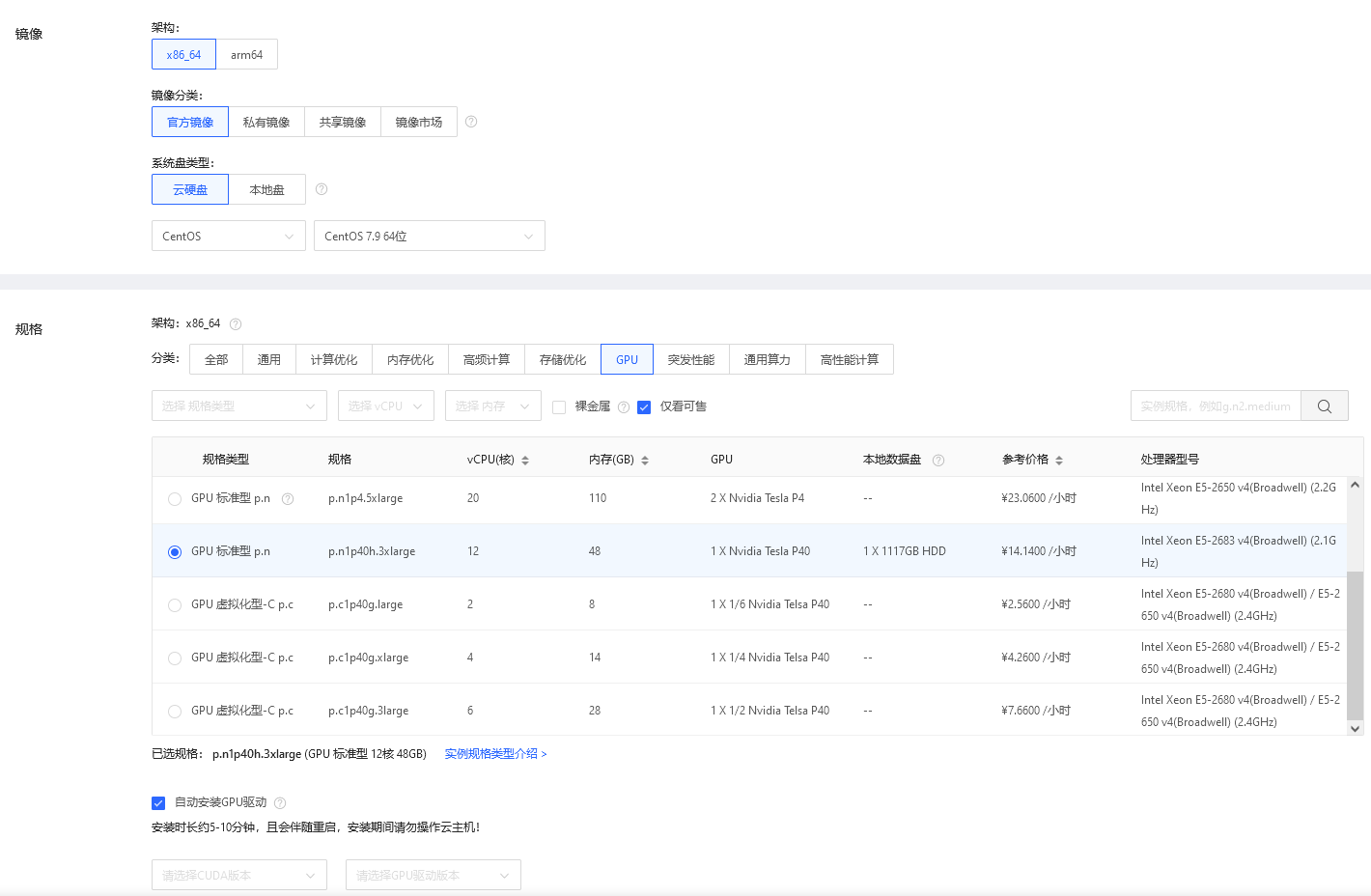Open 选择 vCPU dropdown
1371x896 pixels.
coord(386,406)
